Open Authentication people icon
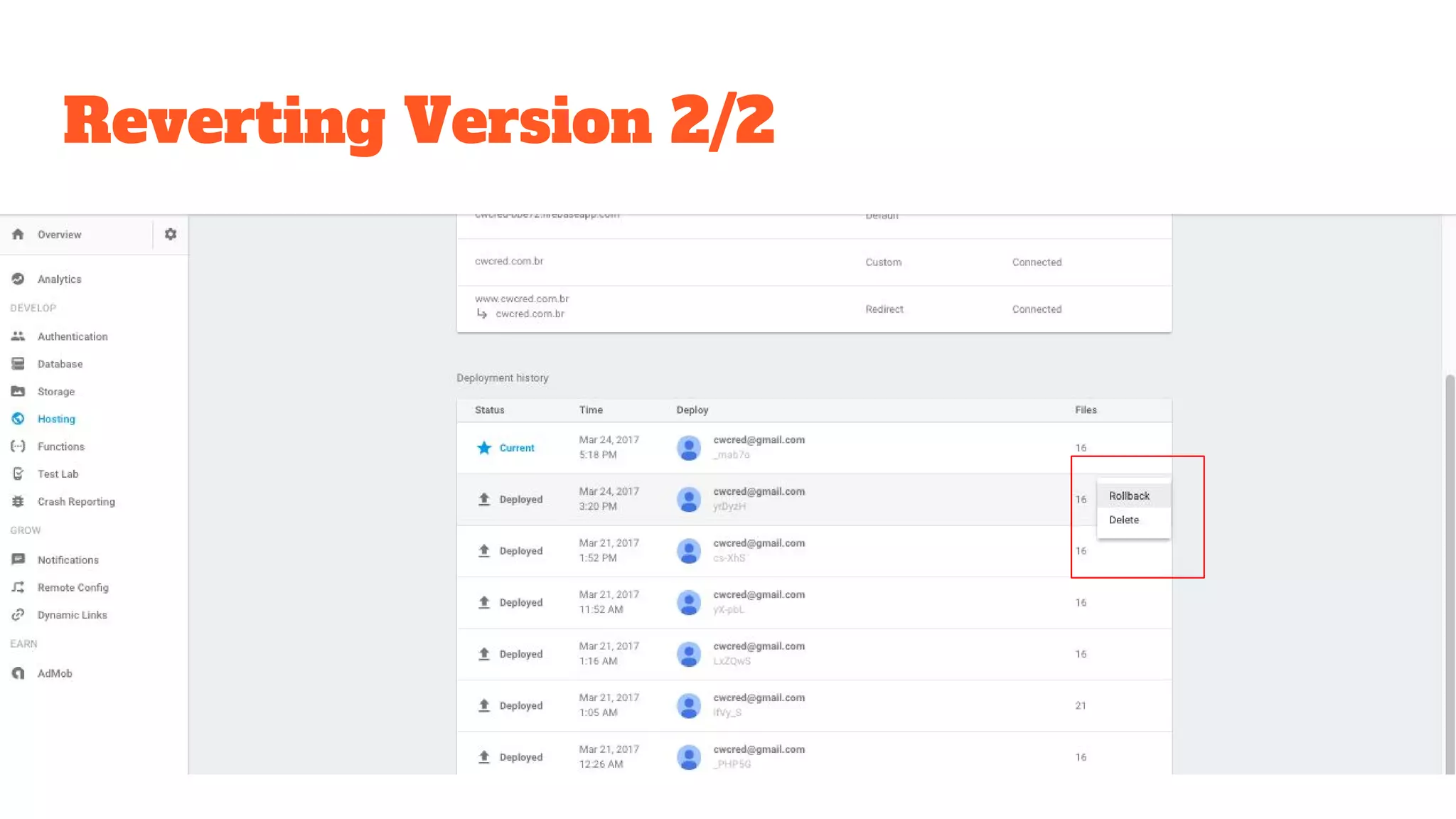 pos(18,336)
